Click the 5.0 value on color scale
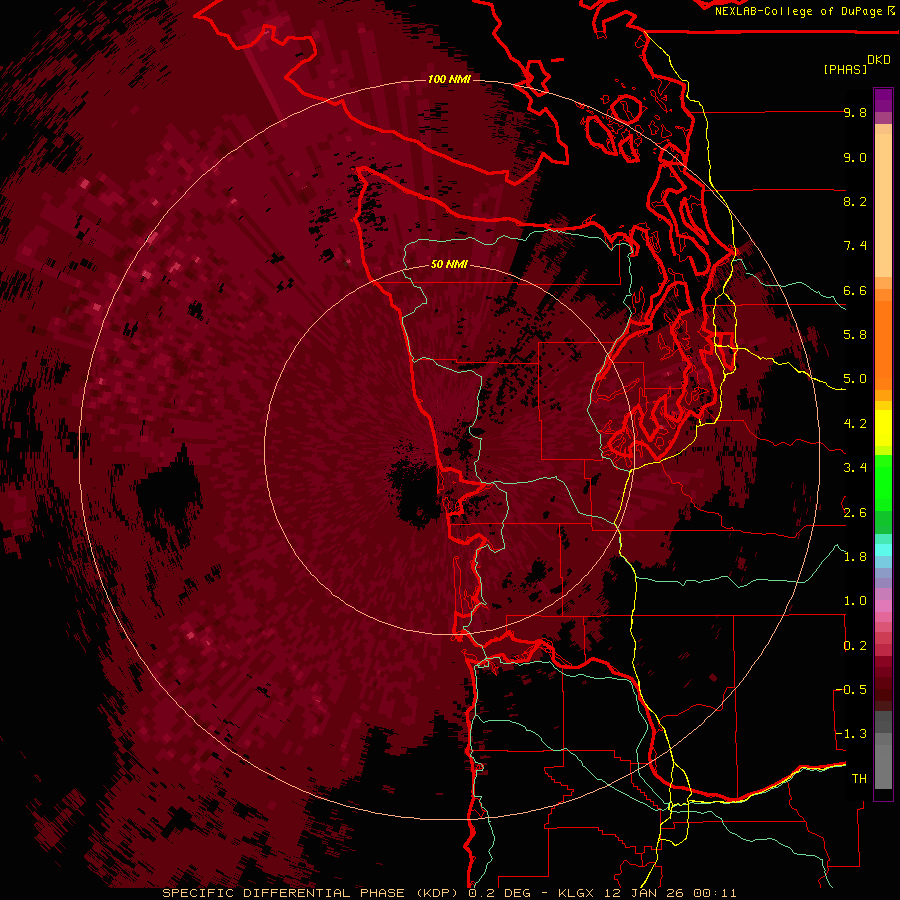The image size is (900, 900). [x=855, y=379]
